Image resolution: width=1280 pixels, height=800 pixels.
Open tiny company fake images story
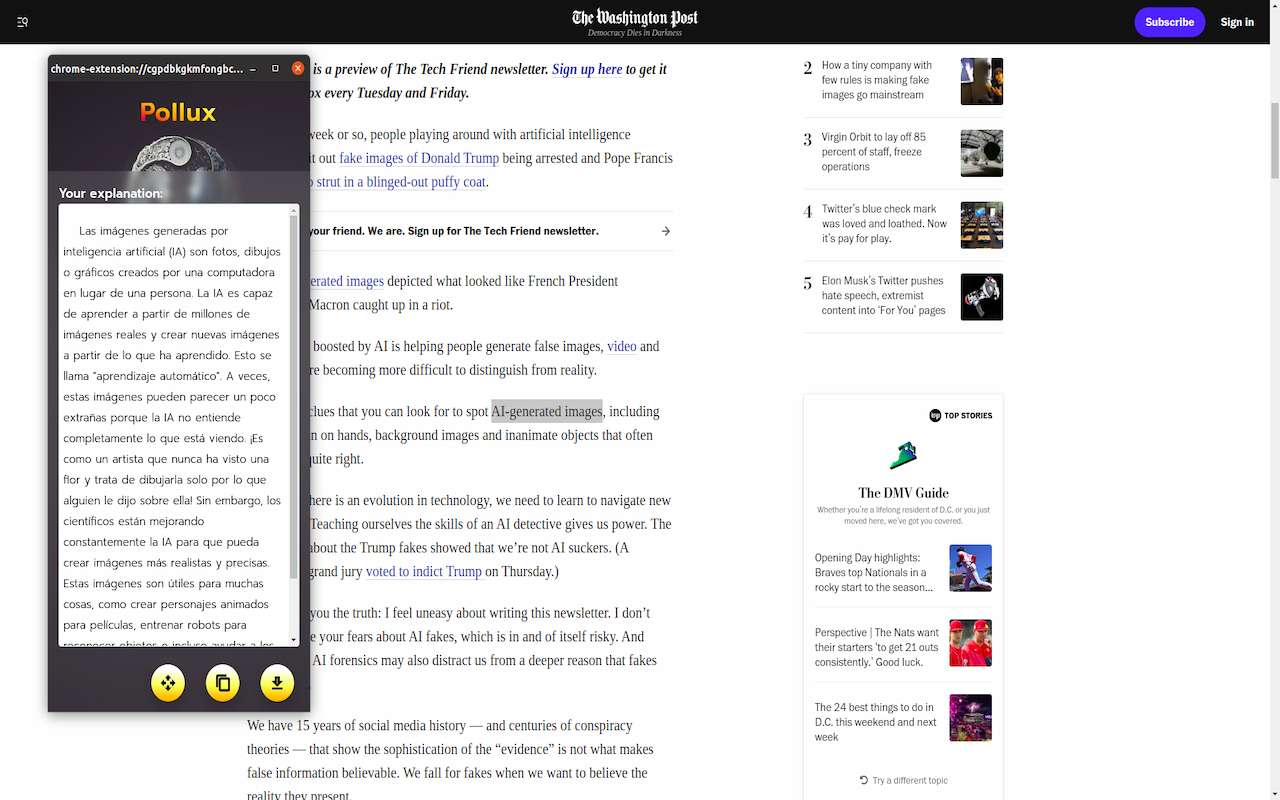(x=876, y=80)
